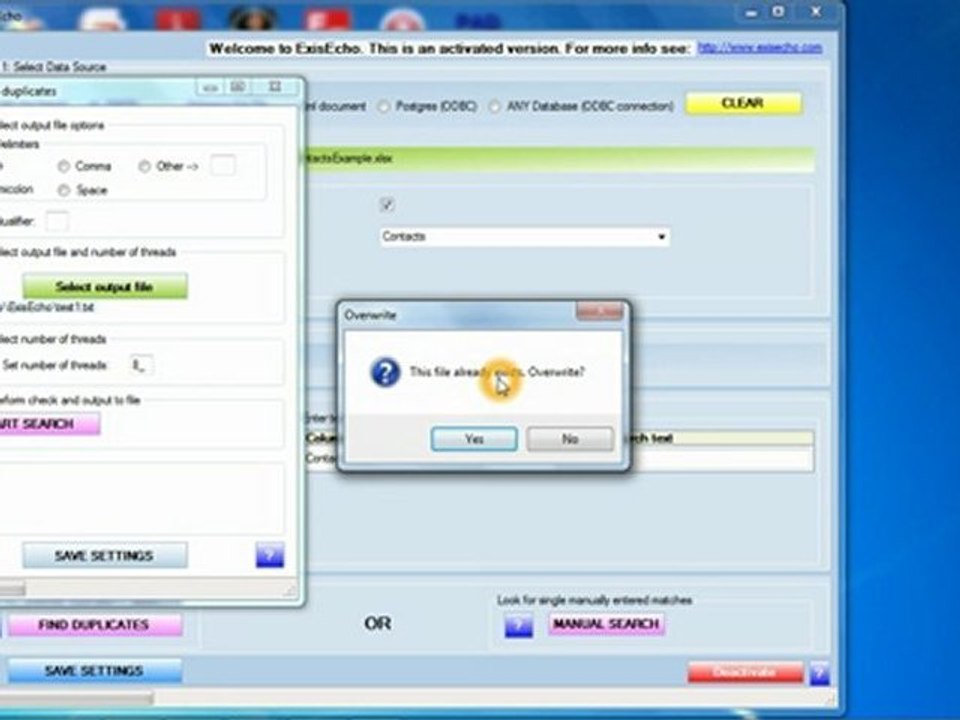The height and width of the screenshot is (720, 960).
Task: Open the blue help icon in duplicates window
Action: pyautogui.click(x=270, y=555)
